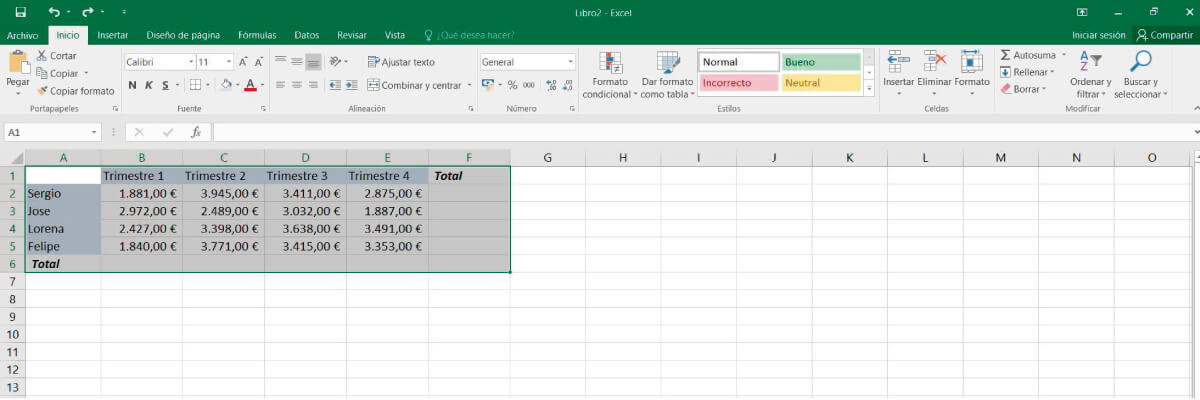Open the General number format dropdown
1200x400 pixels.
tap(571, 62)
